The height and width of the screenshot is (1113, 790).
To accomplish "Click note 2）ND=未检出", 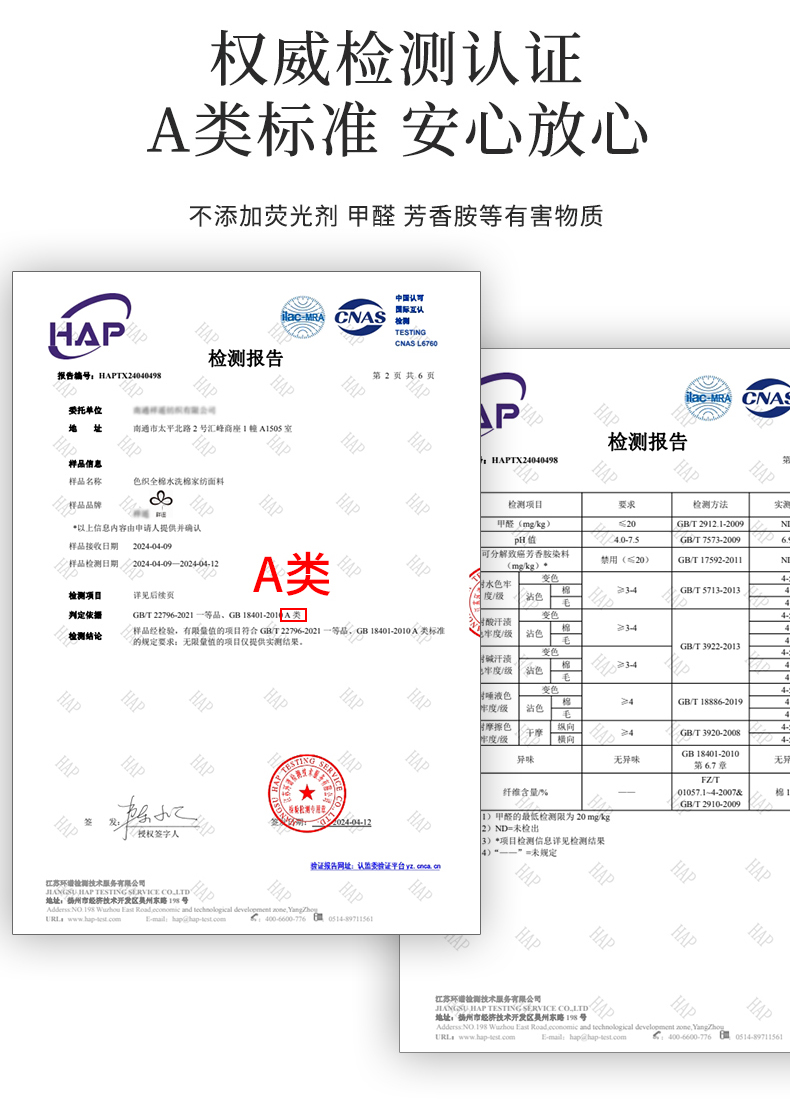I will coord(510,828).
